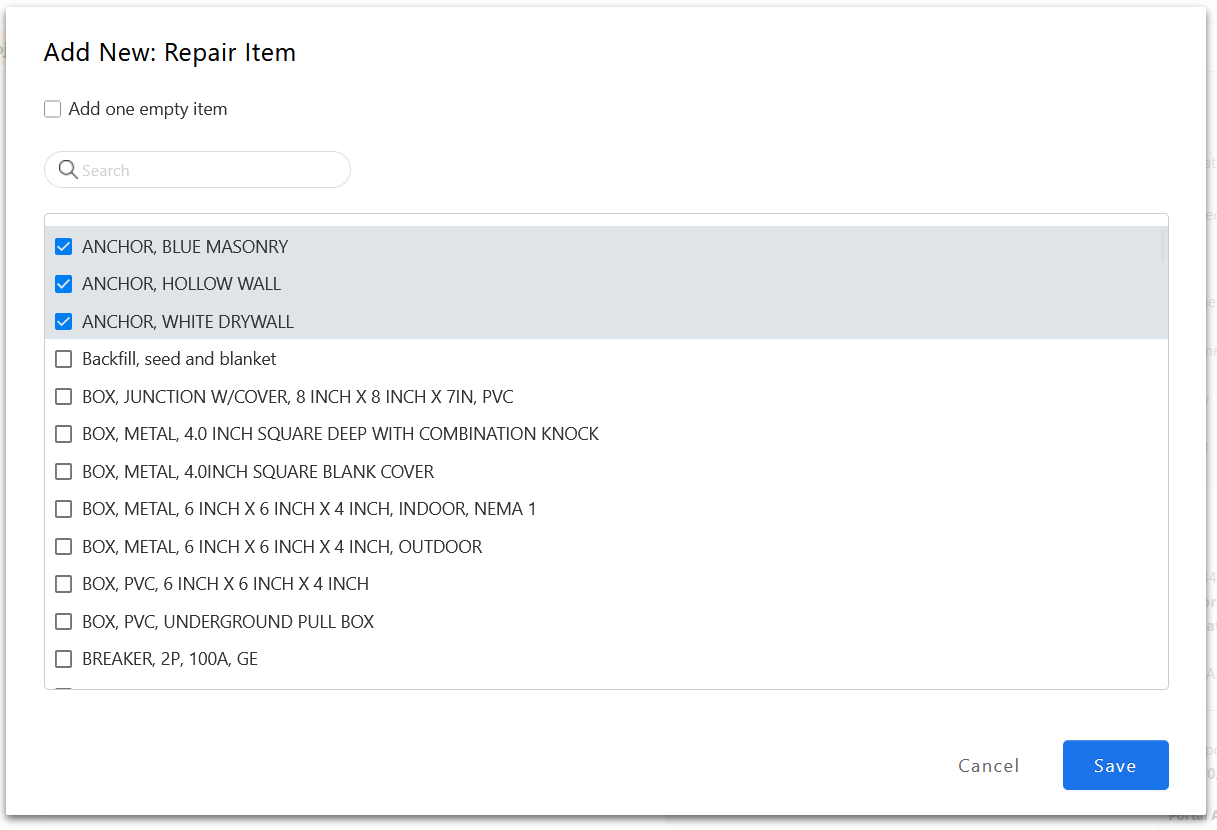This screenshot has height=830, width=1217.
Task: Select BOX, METAL 6 INCH OUTDOOR checkbox
Action: 64,547
